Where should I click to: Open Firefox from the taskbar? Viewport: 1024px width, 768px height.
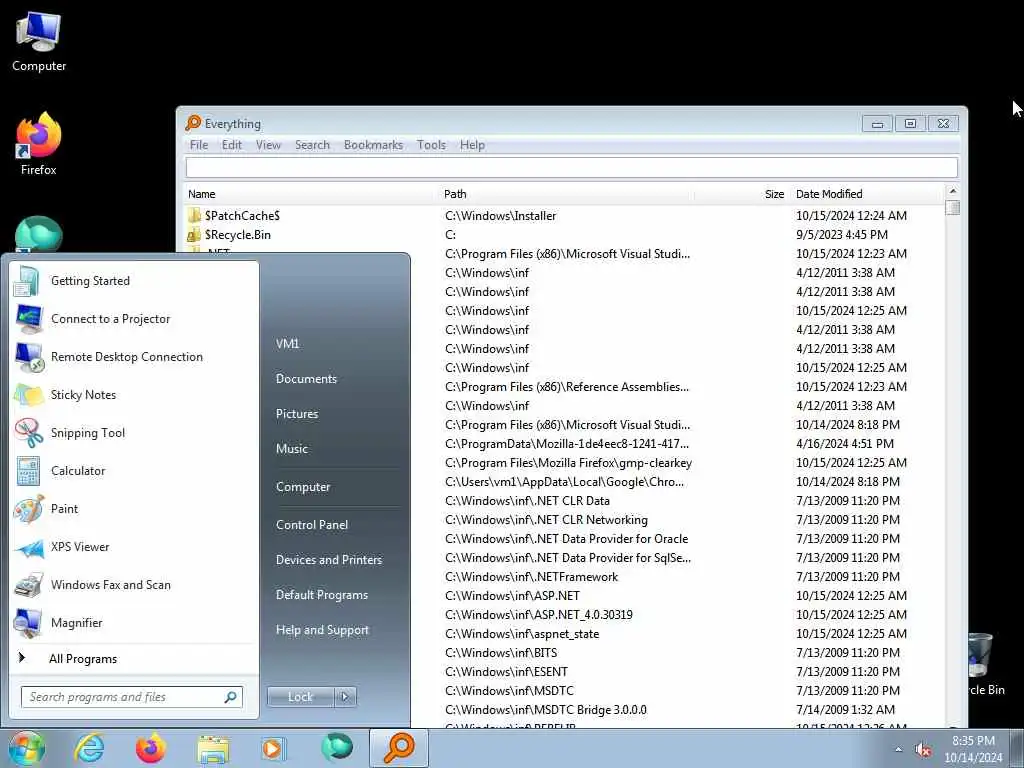[x=150, y=748]
